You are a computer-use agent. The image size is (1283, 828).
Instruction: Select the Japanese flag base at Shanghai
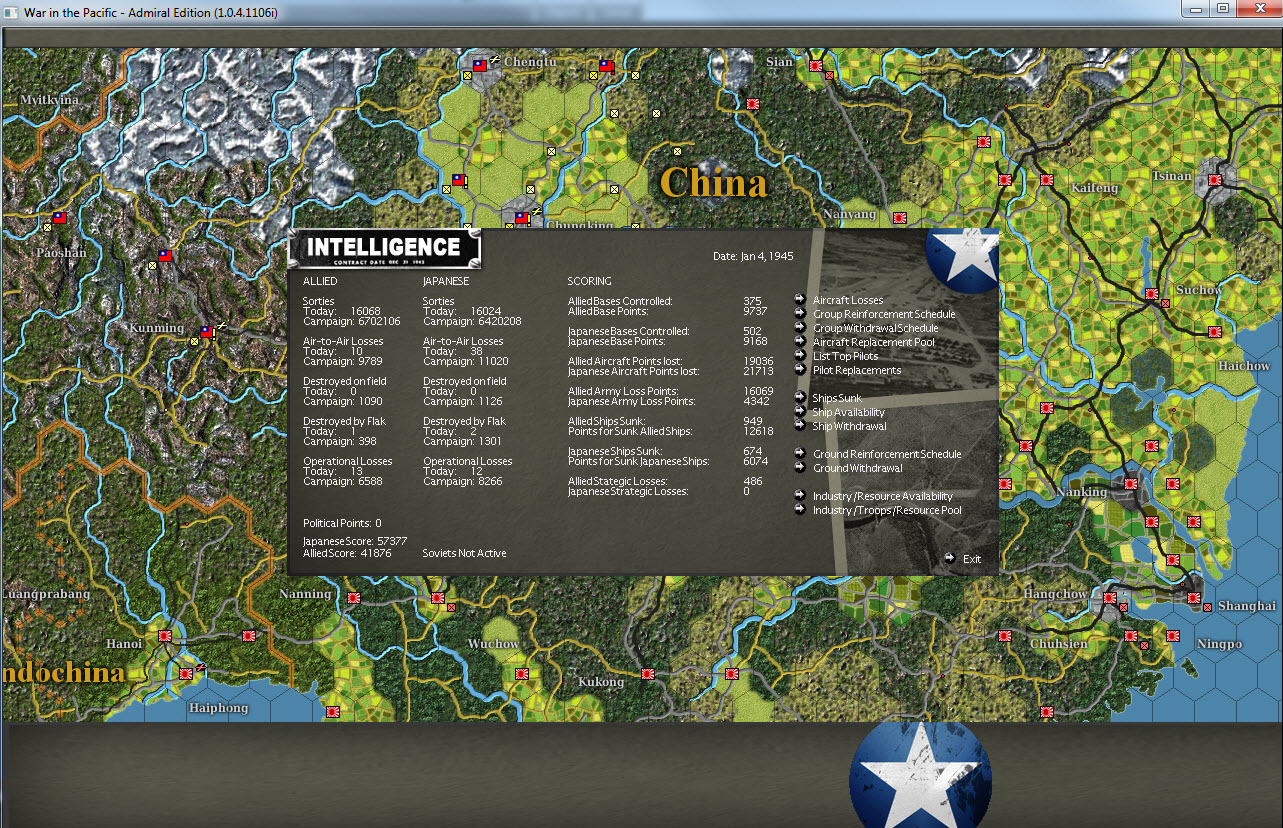[1194, 597]
